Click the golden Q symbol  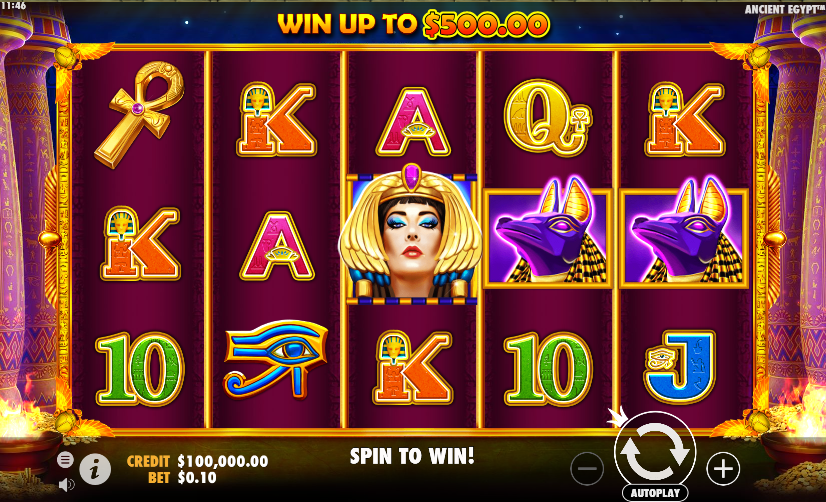tap(548, 117)
